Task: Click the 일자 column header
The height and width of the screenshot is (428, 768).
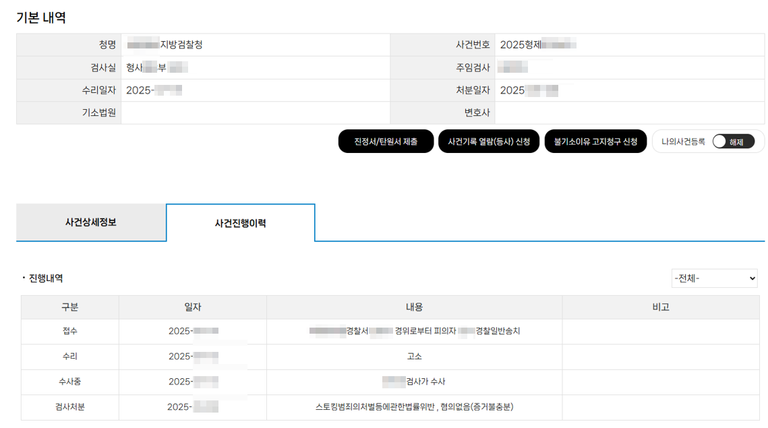Action: tap(193, 307)
